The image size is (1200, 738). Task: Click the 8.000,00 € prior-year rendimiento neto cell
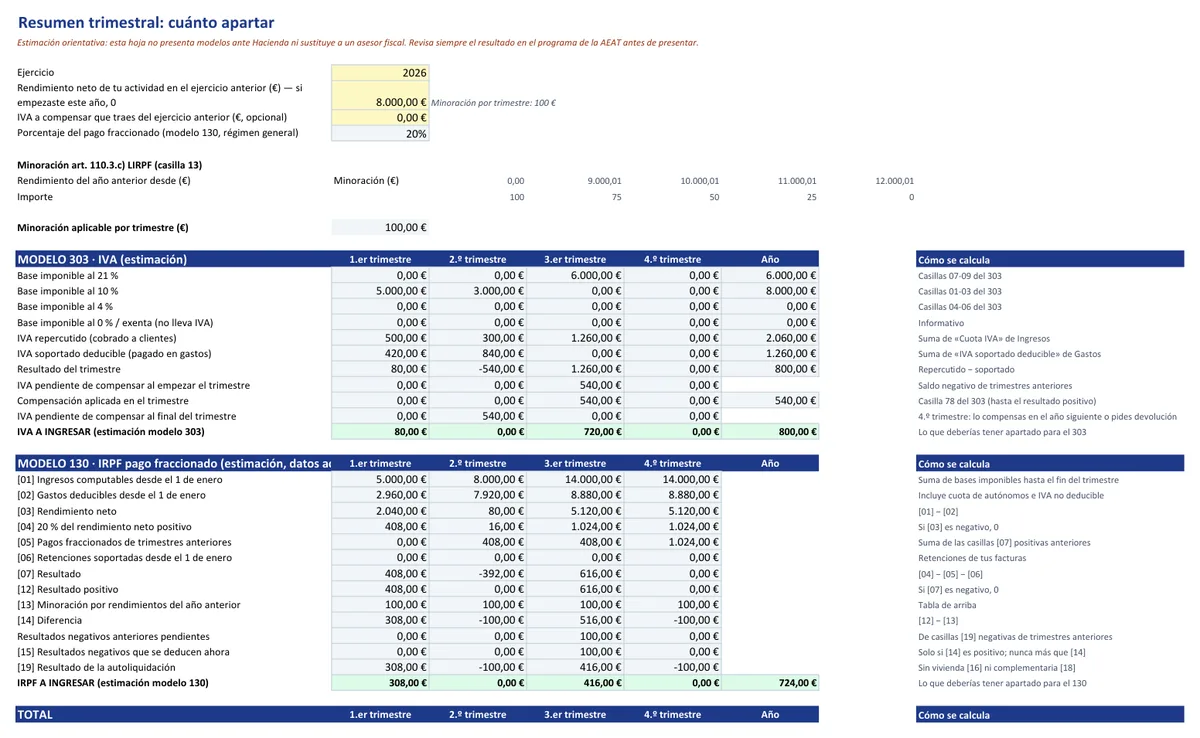380,95
